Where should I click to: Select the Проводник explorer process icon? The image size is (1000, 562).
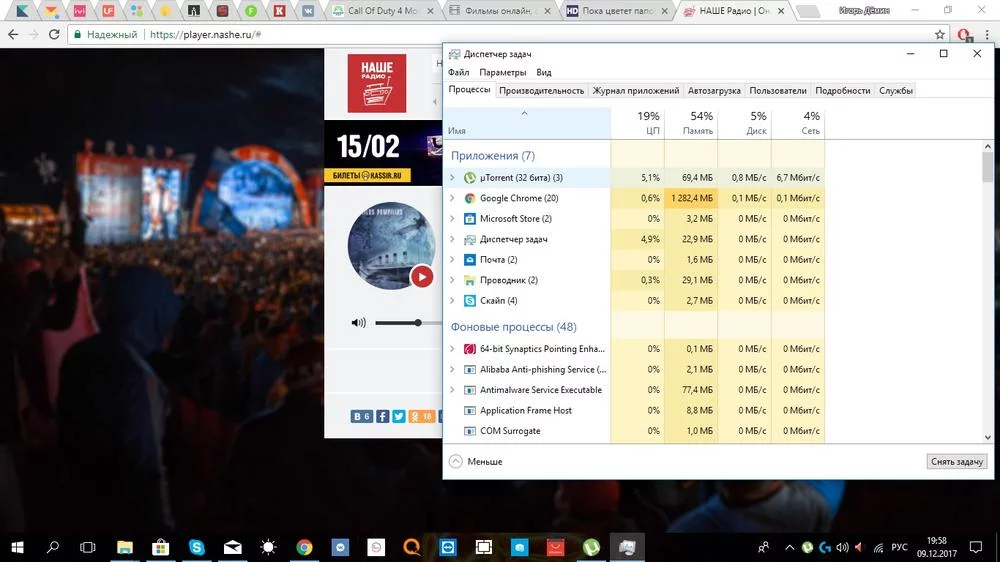469,280
